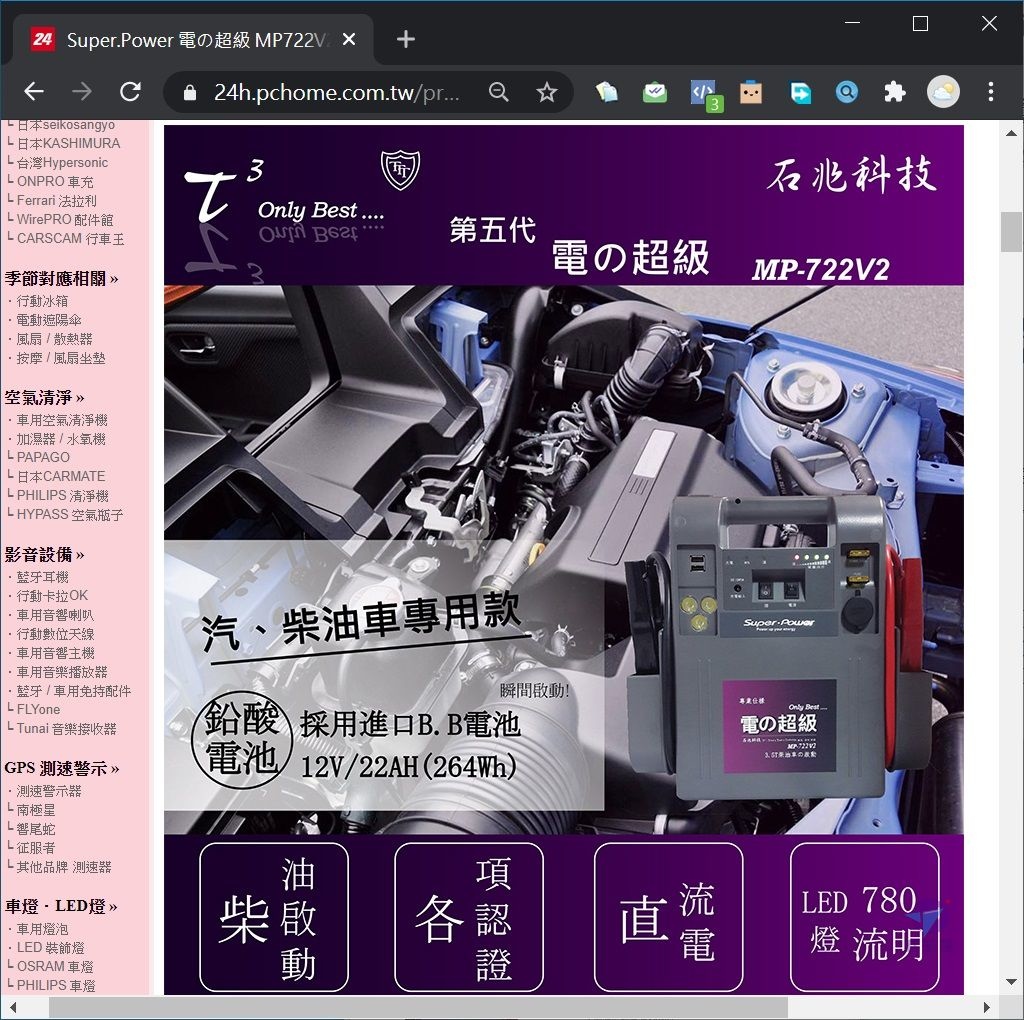Image resolution: width=1024 pixels, height=1020 pixels.
Task: Open the code extension with badge 3
Action: coord(704,93)
